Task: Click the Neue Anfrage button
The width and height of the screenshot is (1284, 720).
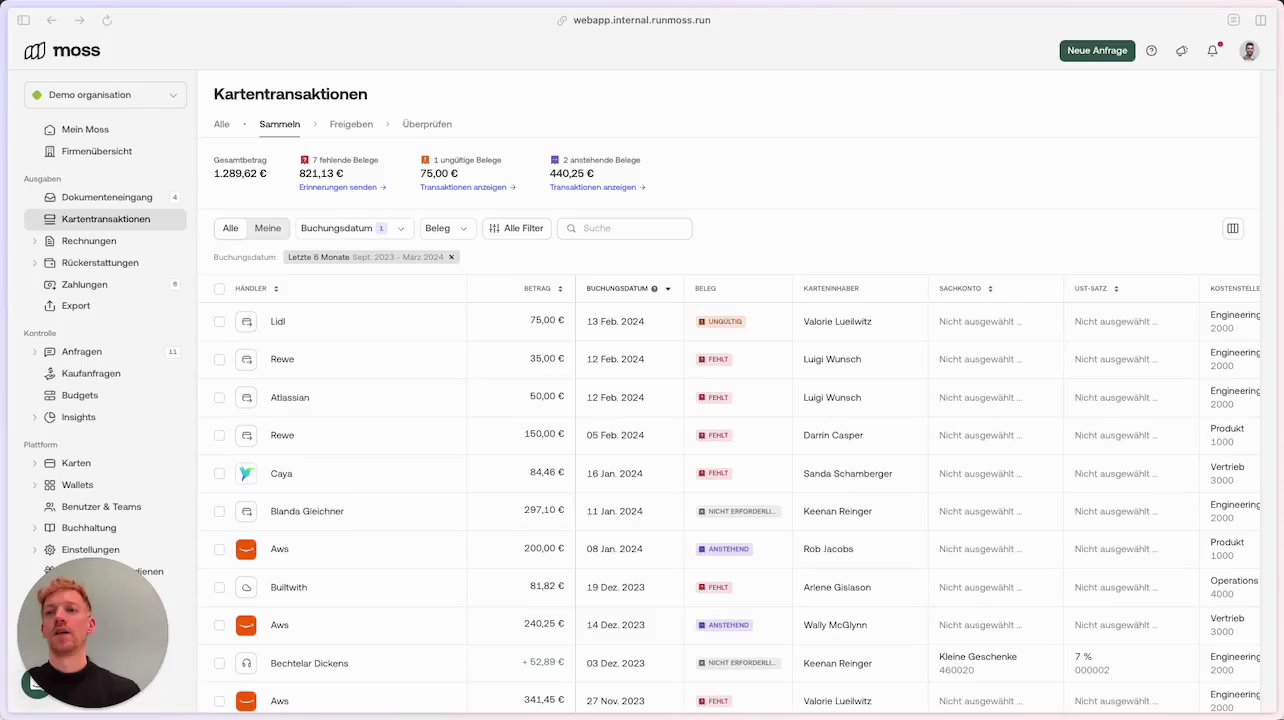Action: tap(1097, 51)
